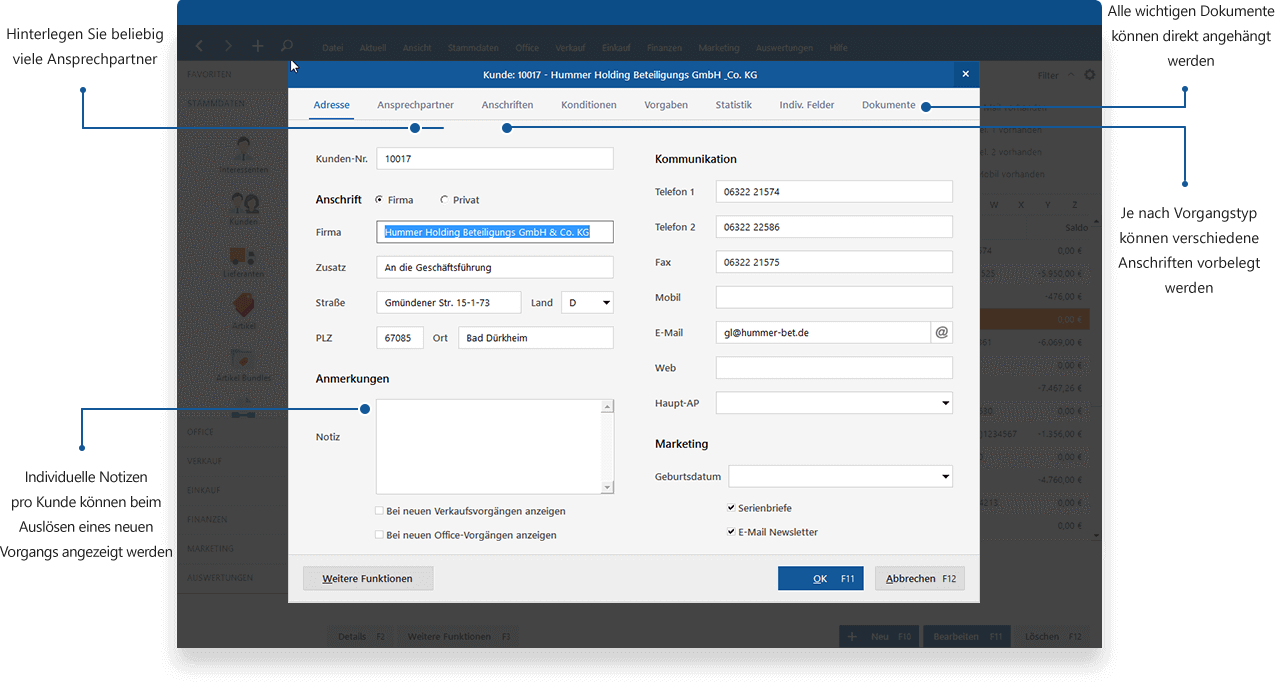Click the plus icon in the top toolbar
Image resolution: width=1280 pixels, height=683 pixels.
(257, 46)
